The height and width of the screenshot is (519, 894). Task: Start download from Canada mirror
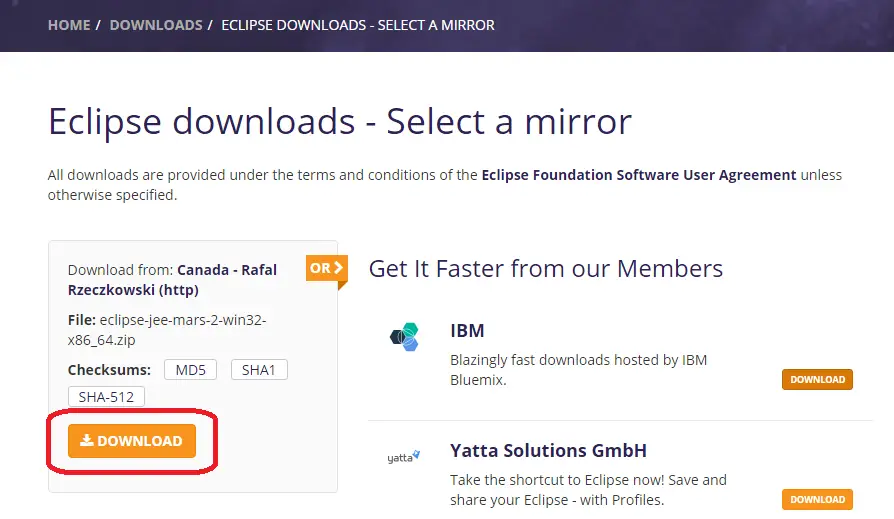(x=132, y=441)
